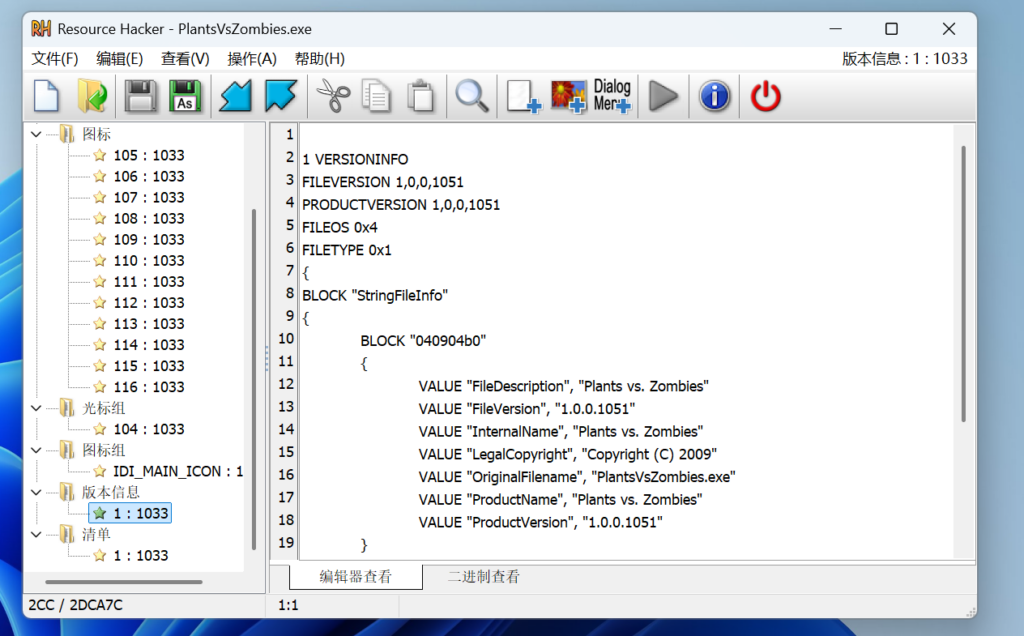Click the blue info About icon
The image size is (1024, 636).
tap(714, 96)
